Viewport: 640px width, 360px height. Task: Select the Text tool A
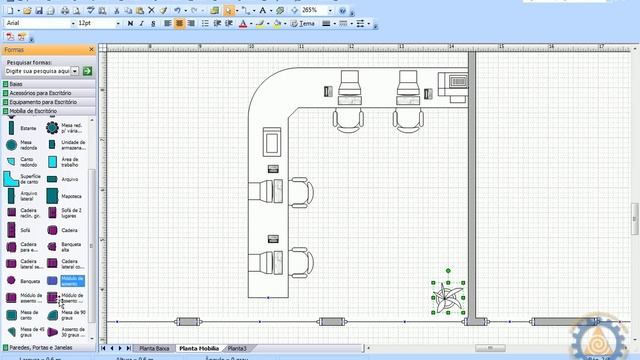(x=263, y=11)
